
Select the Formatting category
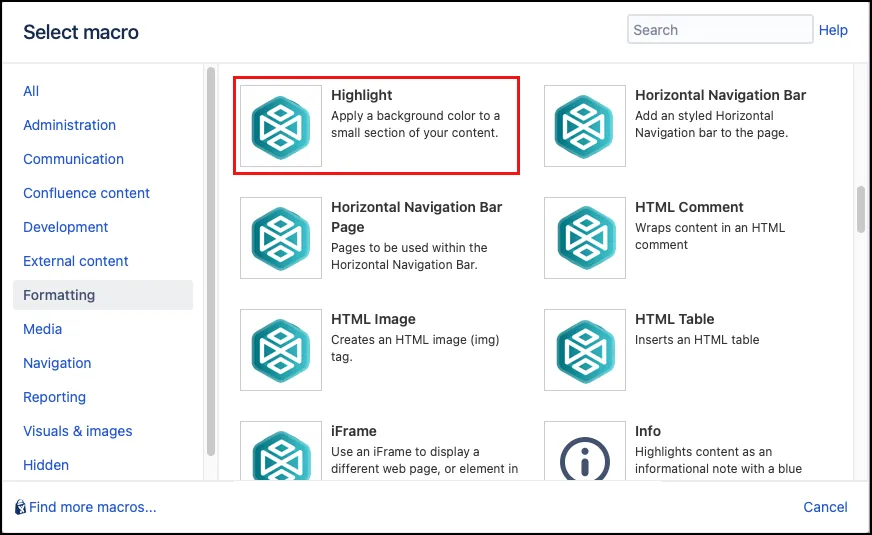point(103,295)
